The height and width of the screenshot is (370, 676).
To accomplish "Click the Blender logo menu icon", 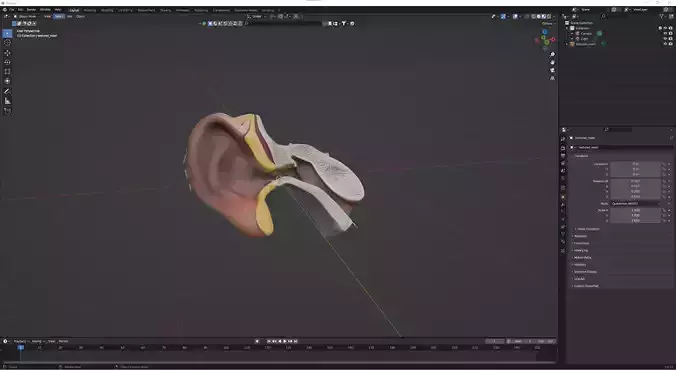I will click(x=5, y=9).
